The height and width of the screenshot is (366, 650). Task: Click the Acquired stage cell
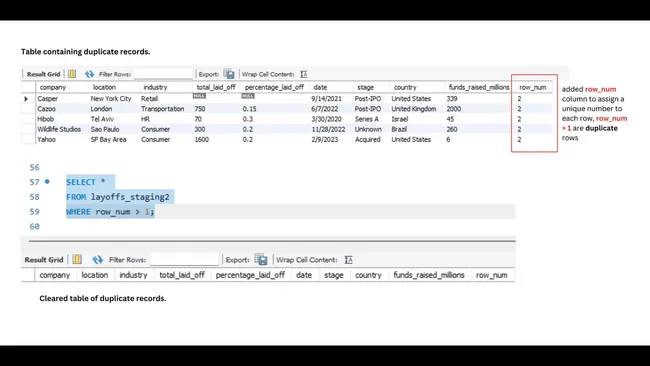(367, 140)
